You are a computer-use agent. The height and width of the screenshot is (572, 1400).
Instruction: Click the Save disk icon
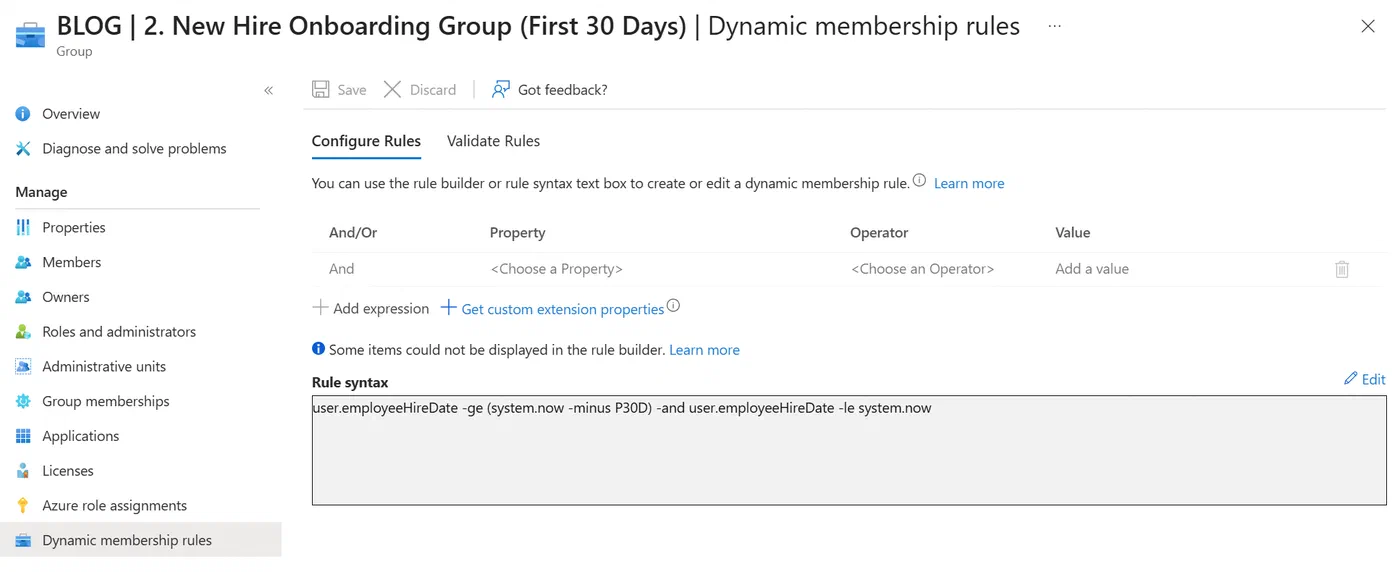point(321,90)
